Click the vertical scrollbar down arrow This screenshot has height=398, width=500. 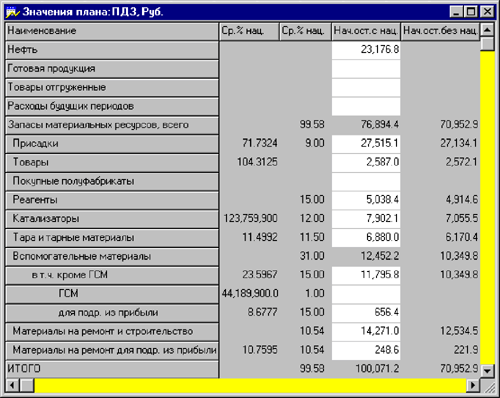coord(487,370)
